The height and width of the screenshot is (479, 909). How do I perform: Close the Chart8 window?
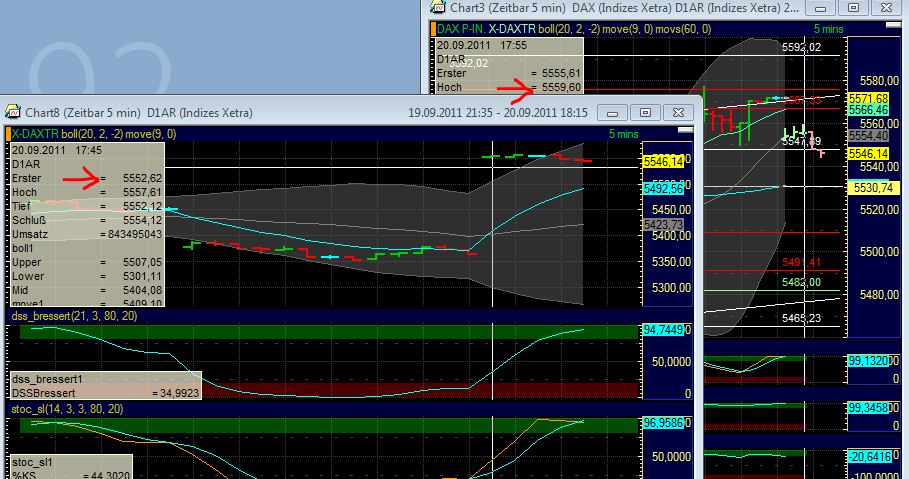(676, 112)
